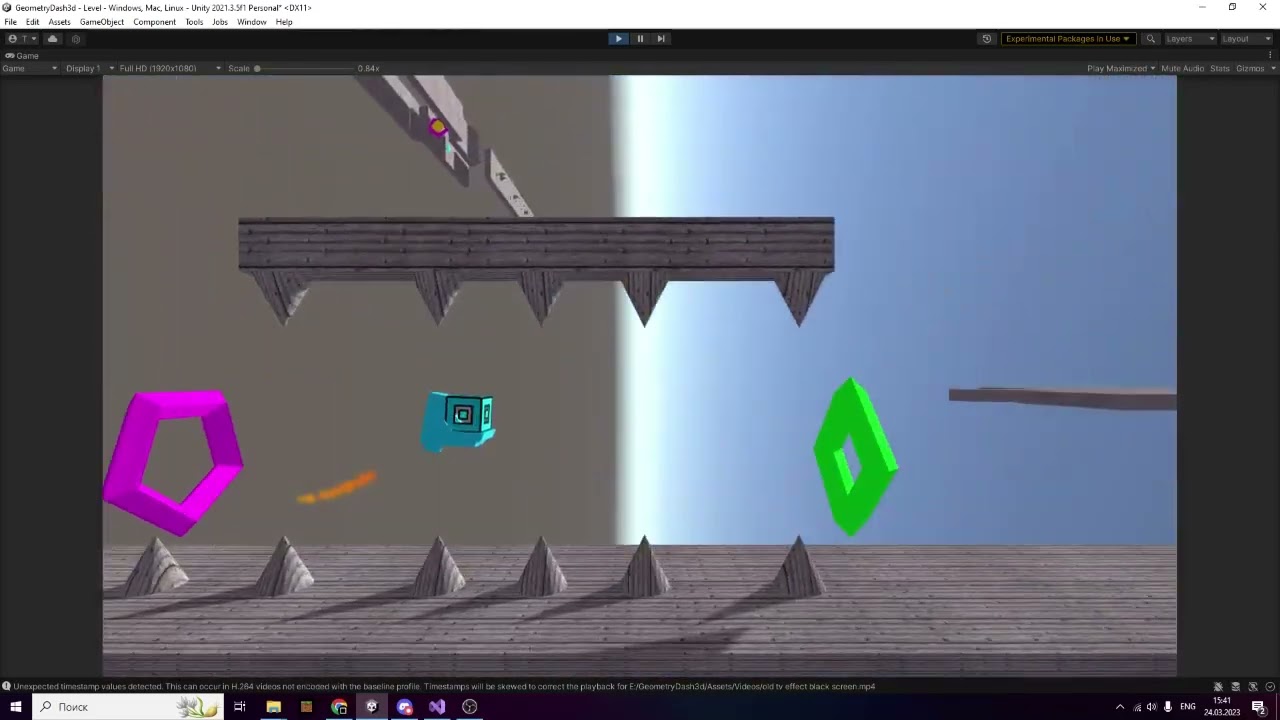
Task: Click the Pause button in Unity toolbar
Action: pos(640,39)
